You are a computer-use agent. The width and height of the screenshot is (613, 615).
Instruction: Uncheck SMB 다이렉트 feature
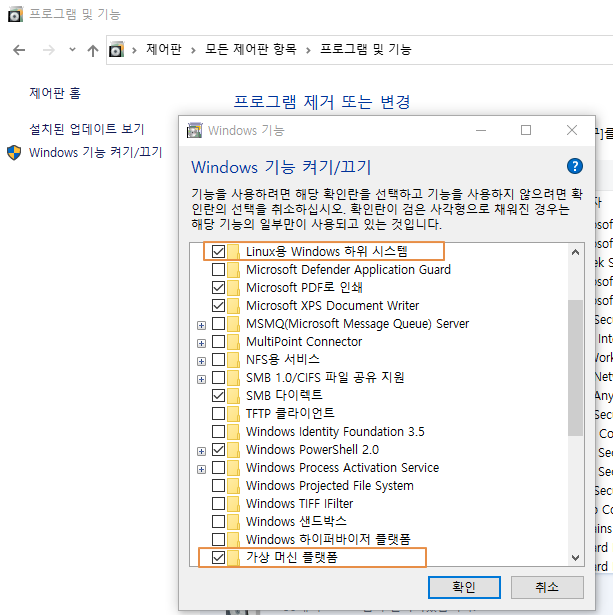218,395
